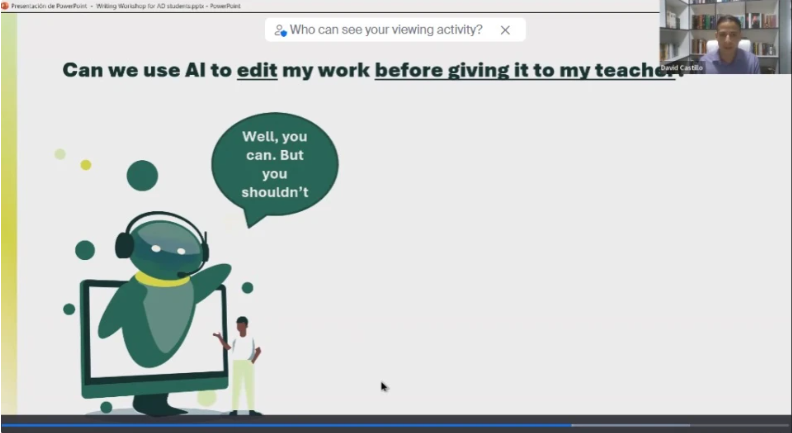Jump to the unbuffered end of the video timeline
This screenshot has height=433, width=792.
point(740,425)
